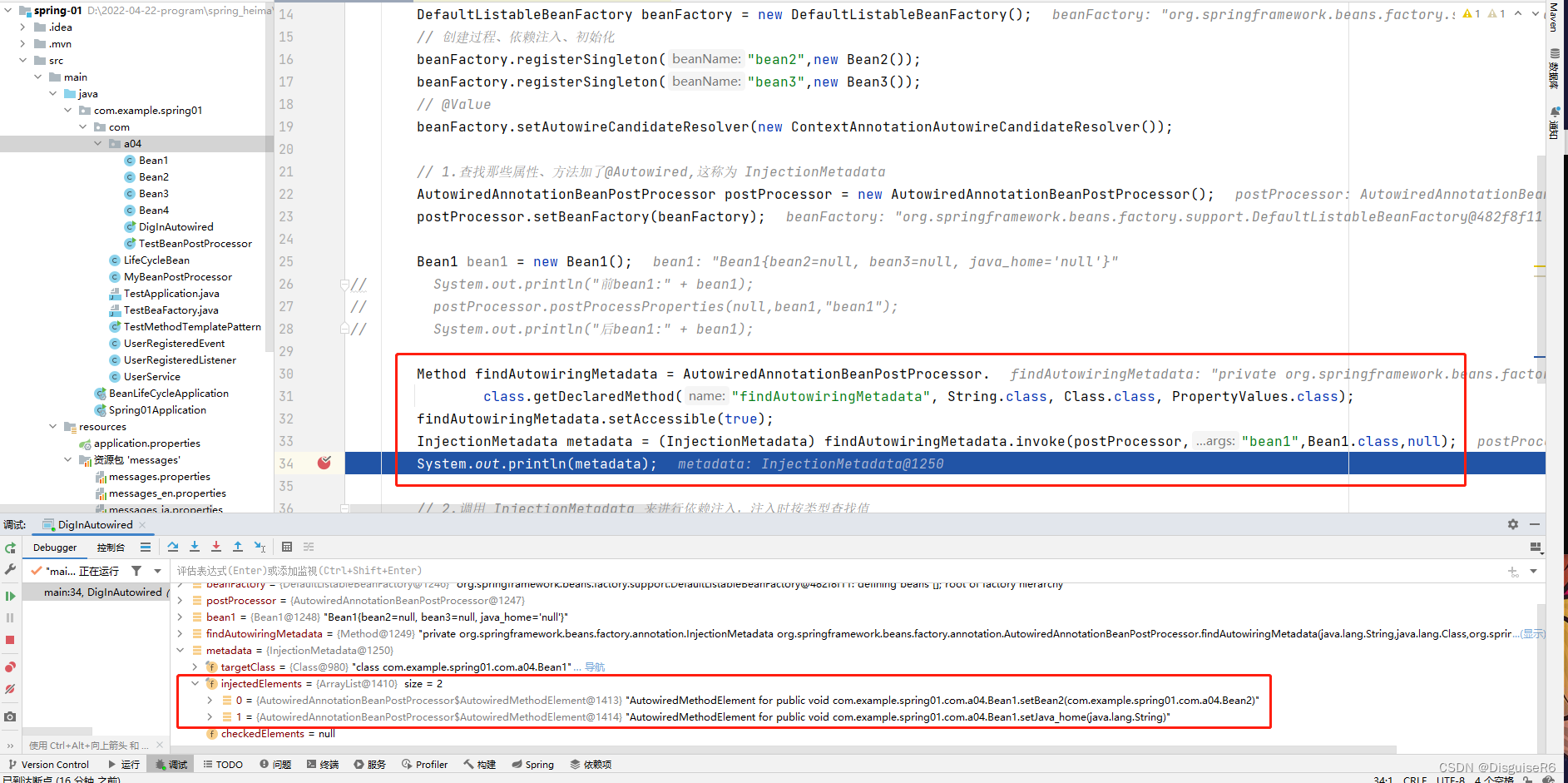Viewport: 1568px width, 783px height.
Task: Pause the running program
Action: [10, 617]
